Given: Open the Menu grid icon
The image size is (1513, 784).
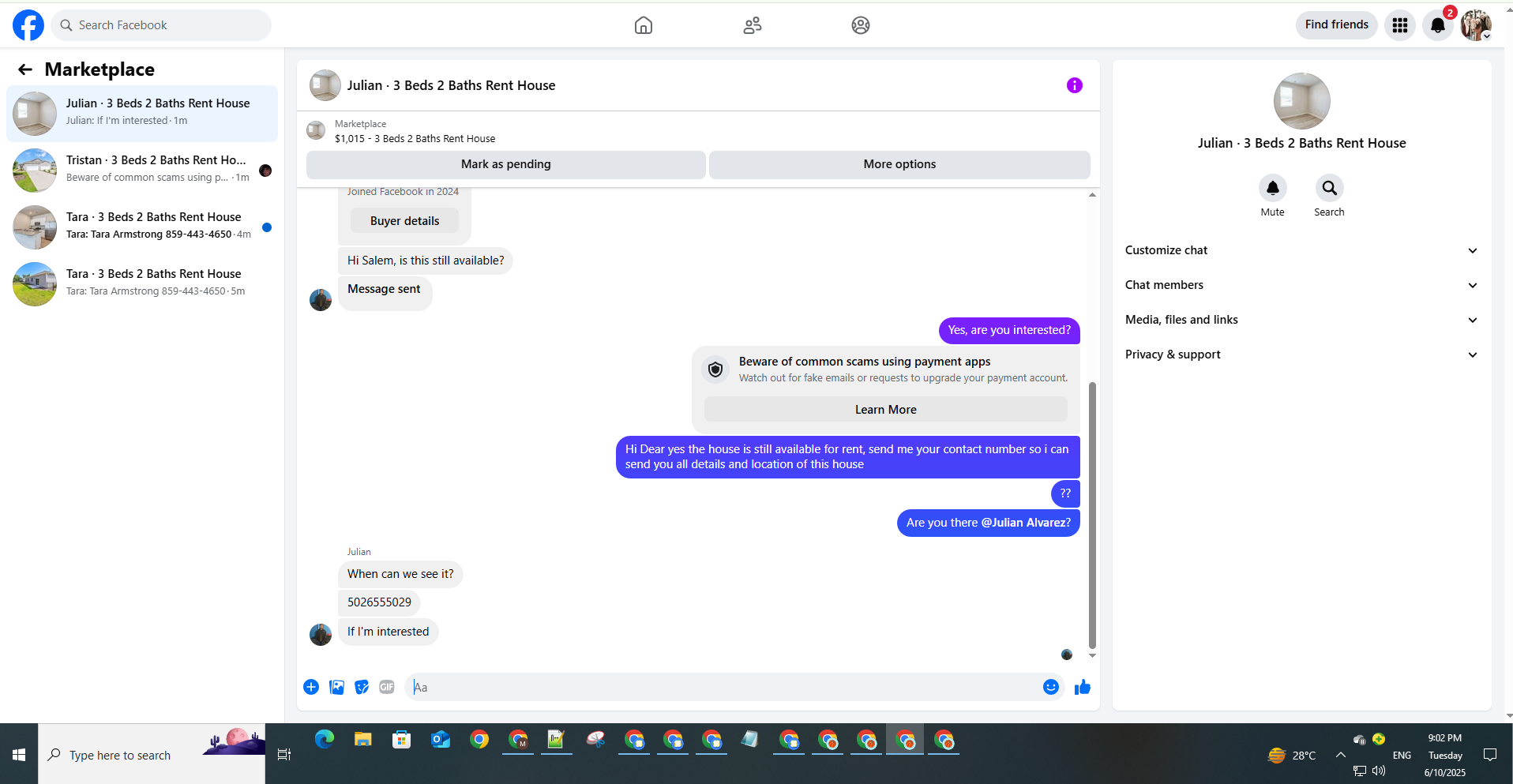Looking at the screenshot, I should tap(1400, 25).
